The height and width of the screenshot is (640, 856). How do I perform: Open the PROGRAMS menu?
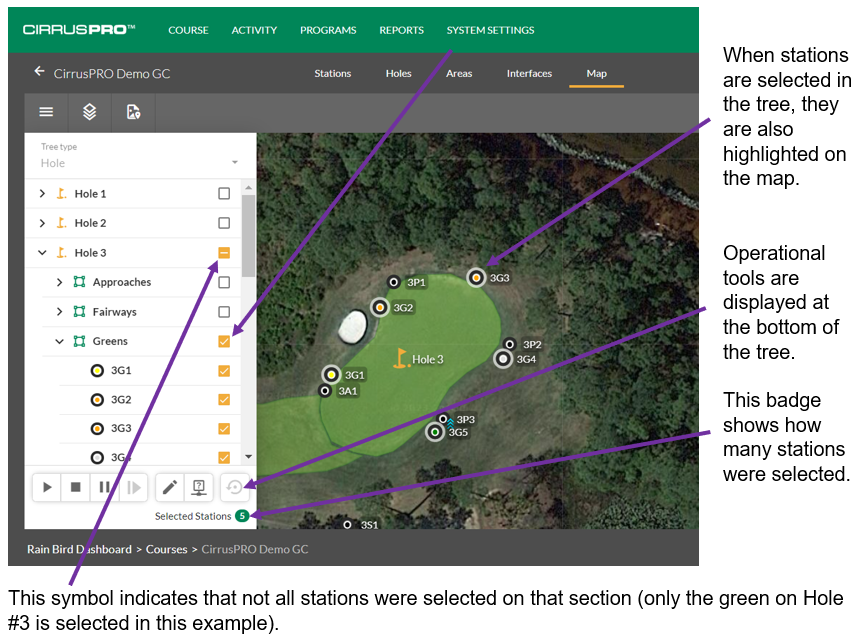tap(328, 30)
